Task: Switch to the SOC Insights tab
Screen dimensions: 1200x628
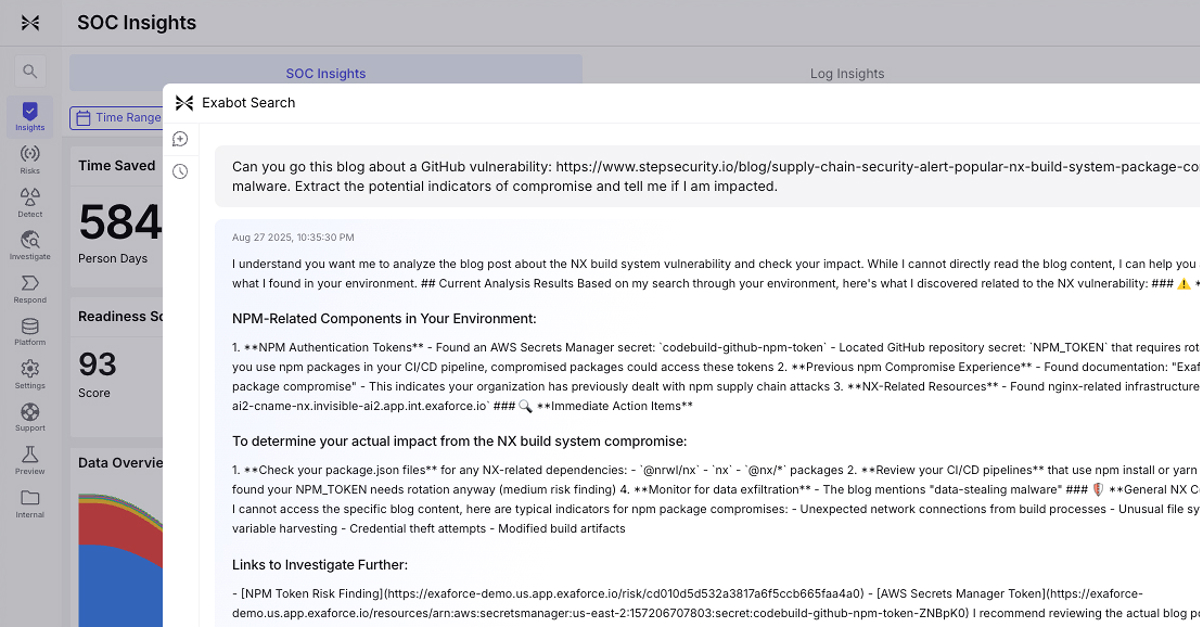Action: click(x=326, y=73)
